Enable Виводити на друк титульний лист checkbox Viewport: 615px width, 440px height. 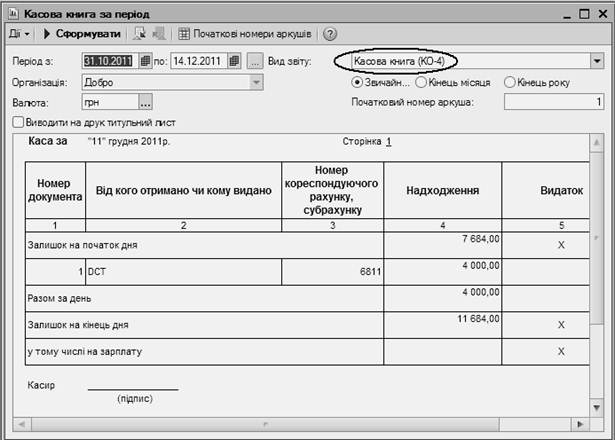coord(18,122)
